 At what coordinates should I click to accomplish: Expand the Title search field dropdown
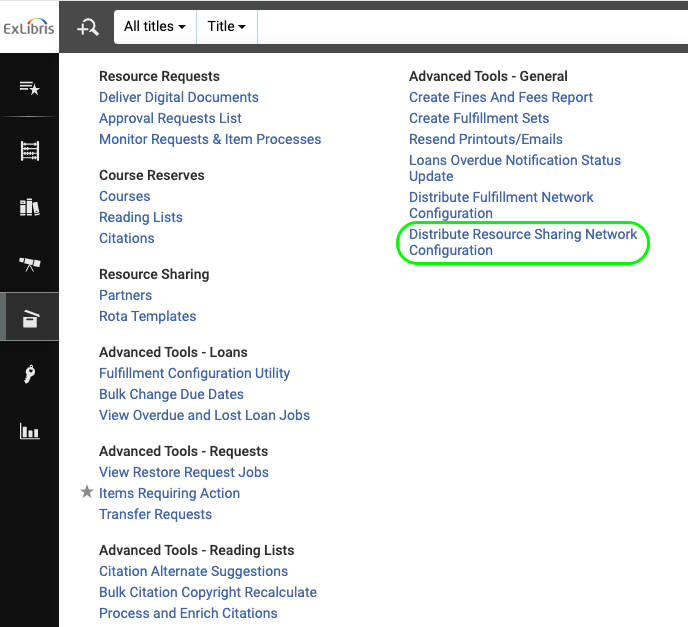(227, 27)
